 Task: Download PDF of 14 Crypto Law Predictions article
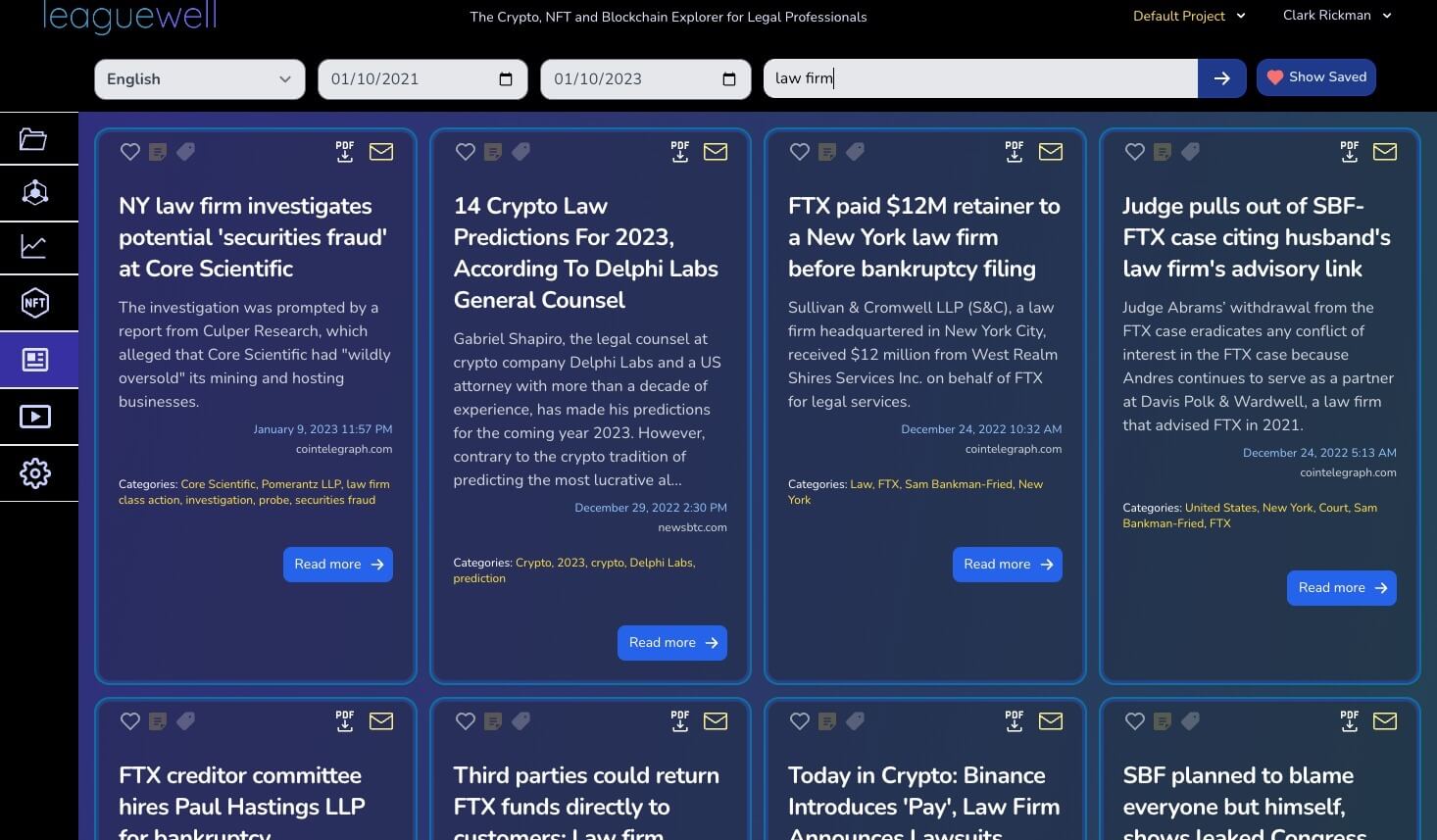(680, 151)
